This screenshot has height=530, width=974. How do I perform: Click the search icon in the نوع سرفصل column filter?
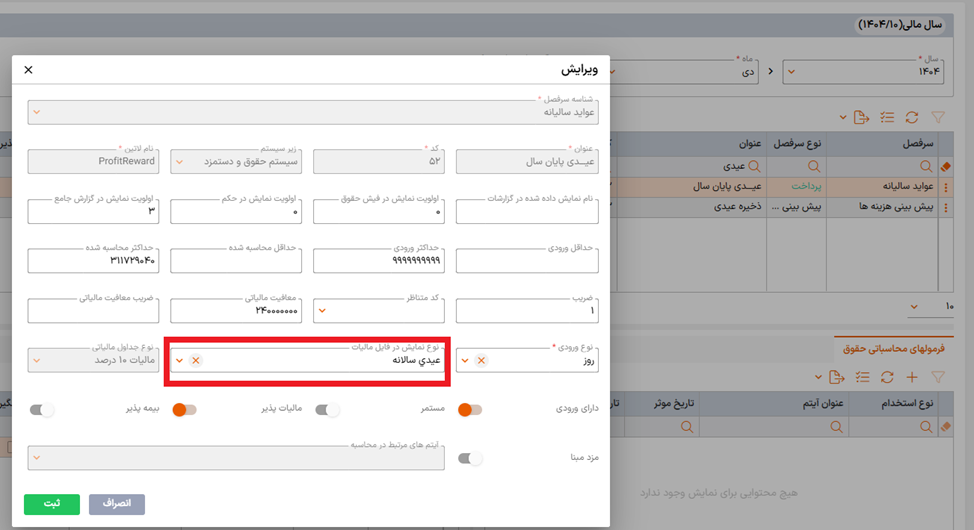click(814, 166)
